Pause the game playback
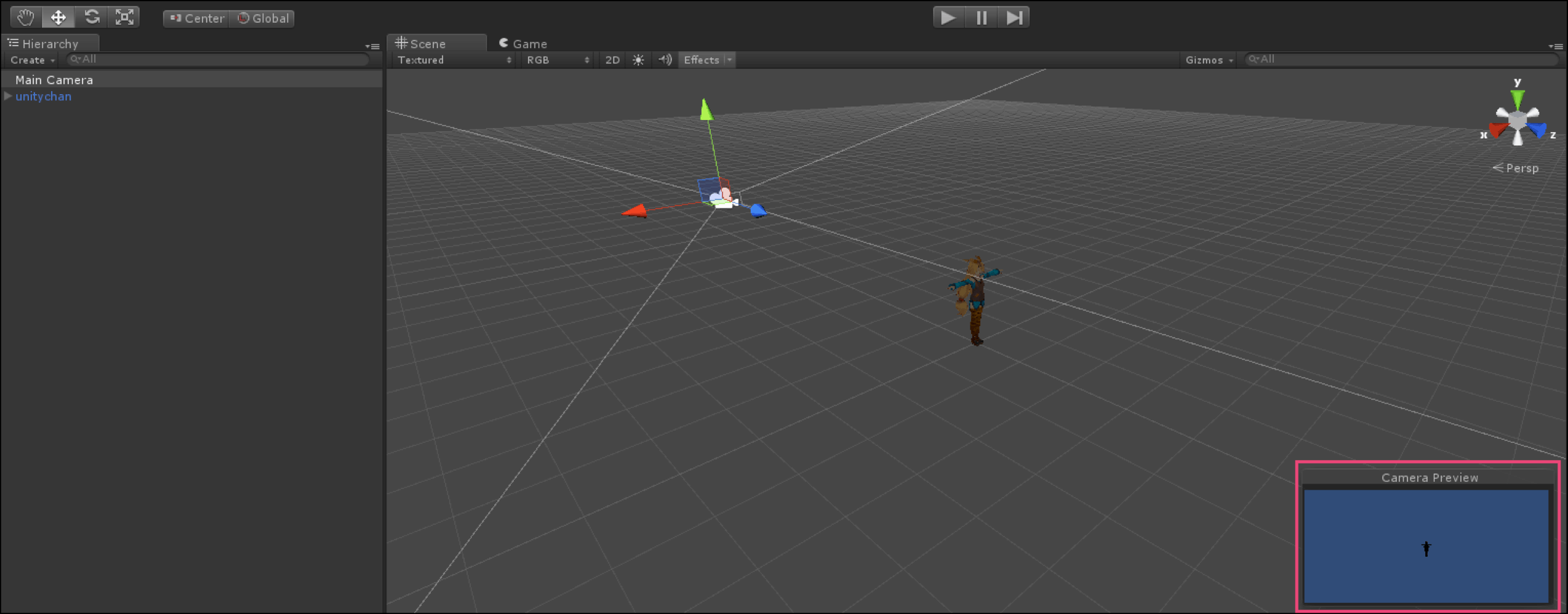 tap(982, 18)
